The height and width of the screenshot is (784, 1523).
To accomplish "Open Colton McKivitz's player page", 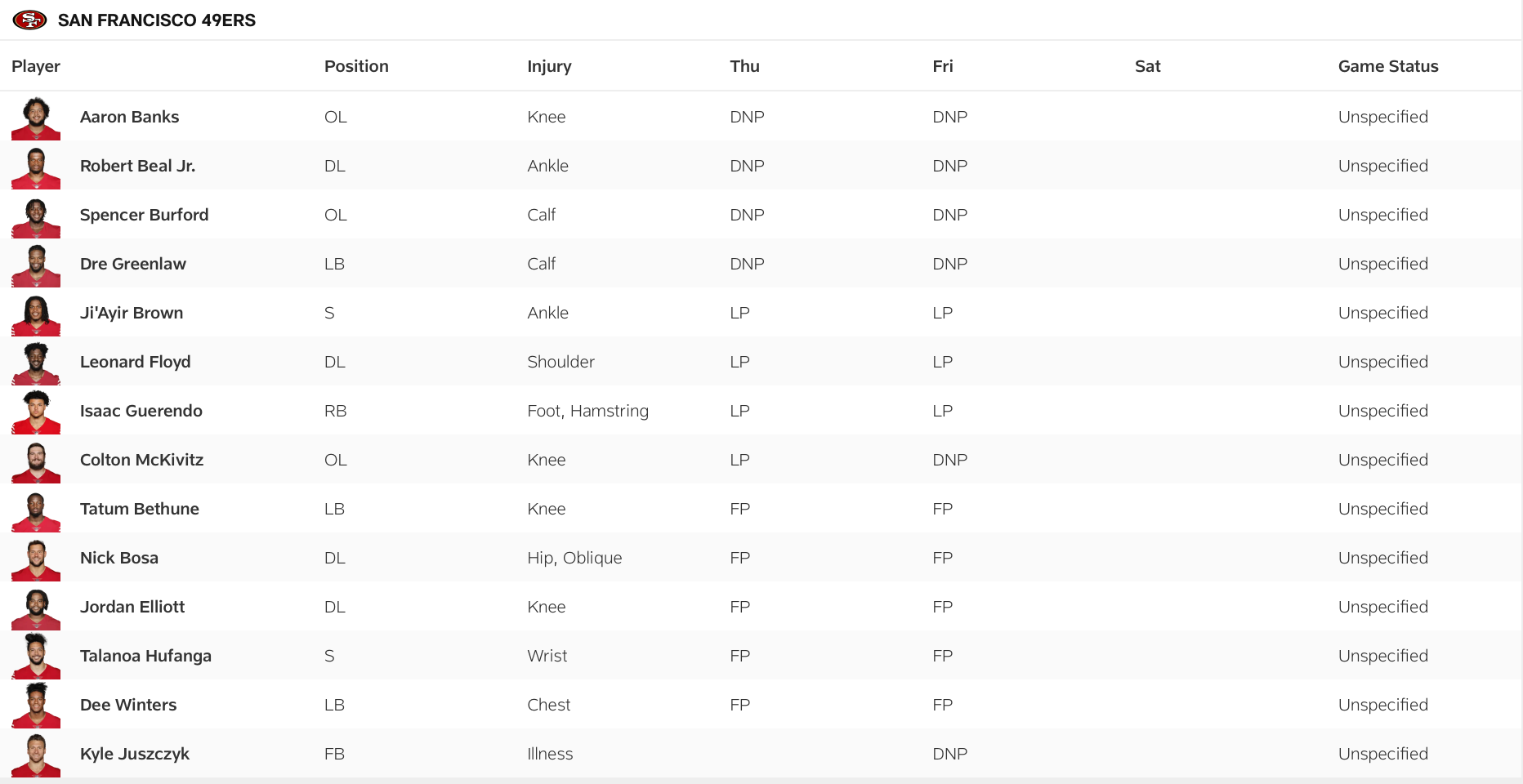I will (x=141, y=459).
